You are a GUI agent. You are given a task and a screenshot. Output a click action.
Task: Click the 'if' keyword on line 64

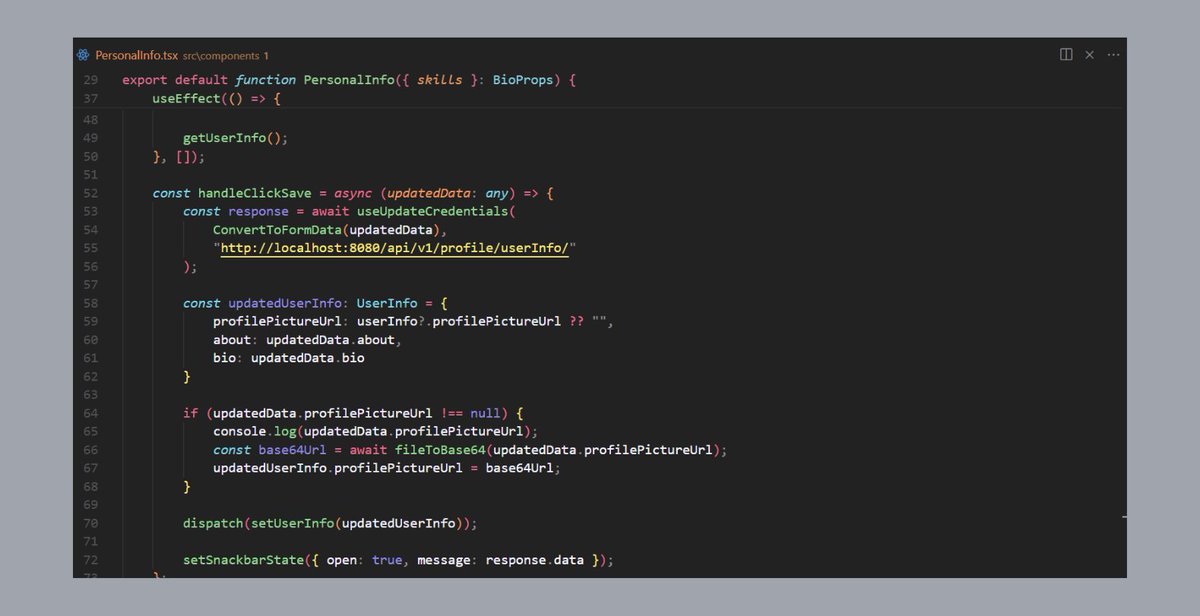(190, 413)
